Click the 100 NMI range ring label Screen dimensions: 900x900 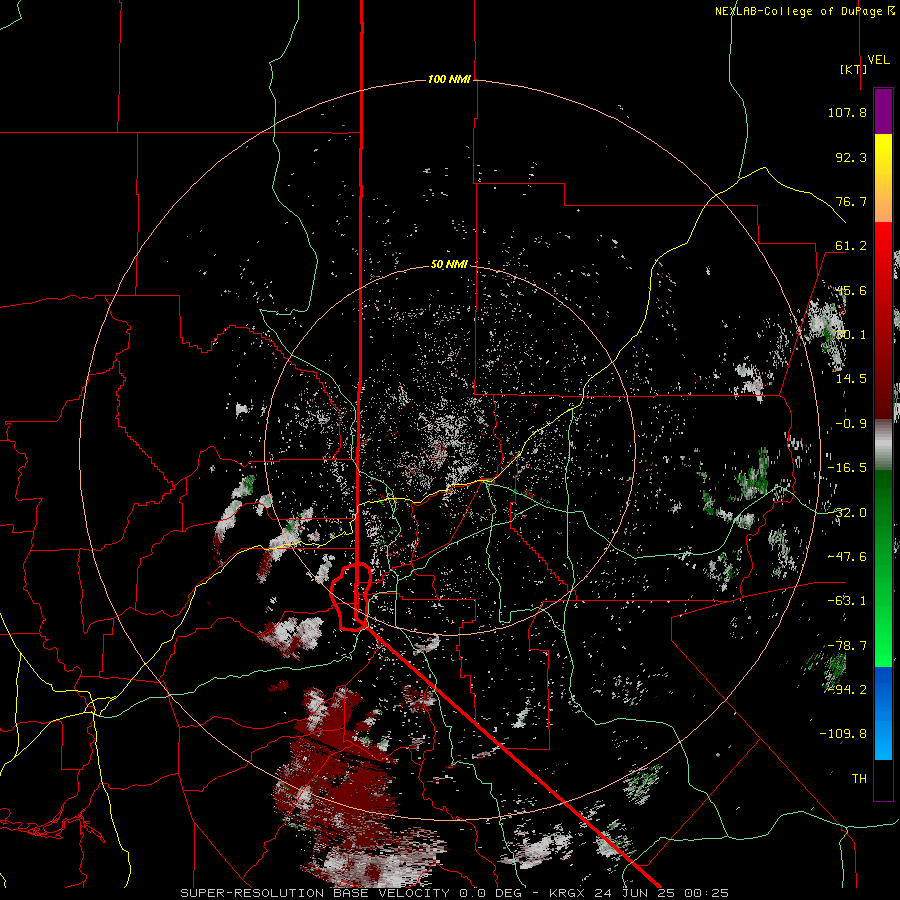449,79
